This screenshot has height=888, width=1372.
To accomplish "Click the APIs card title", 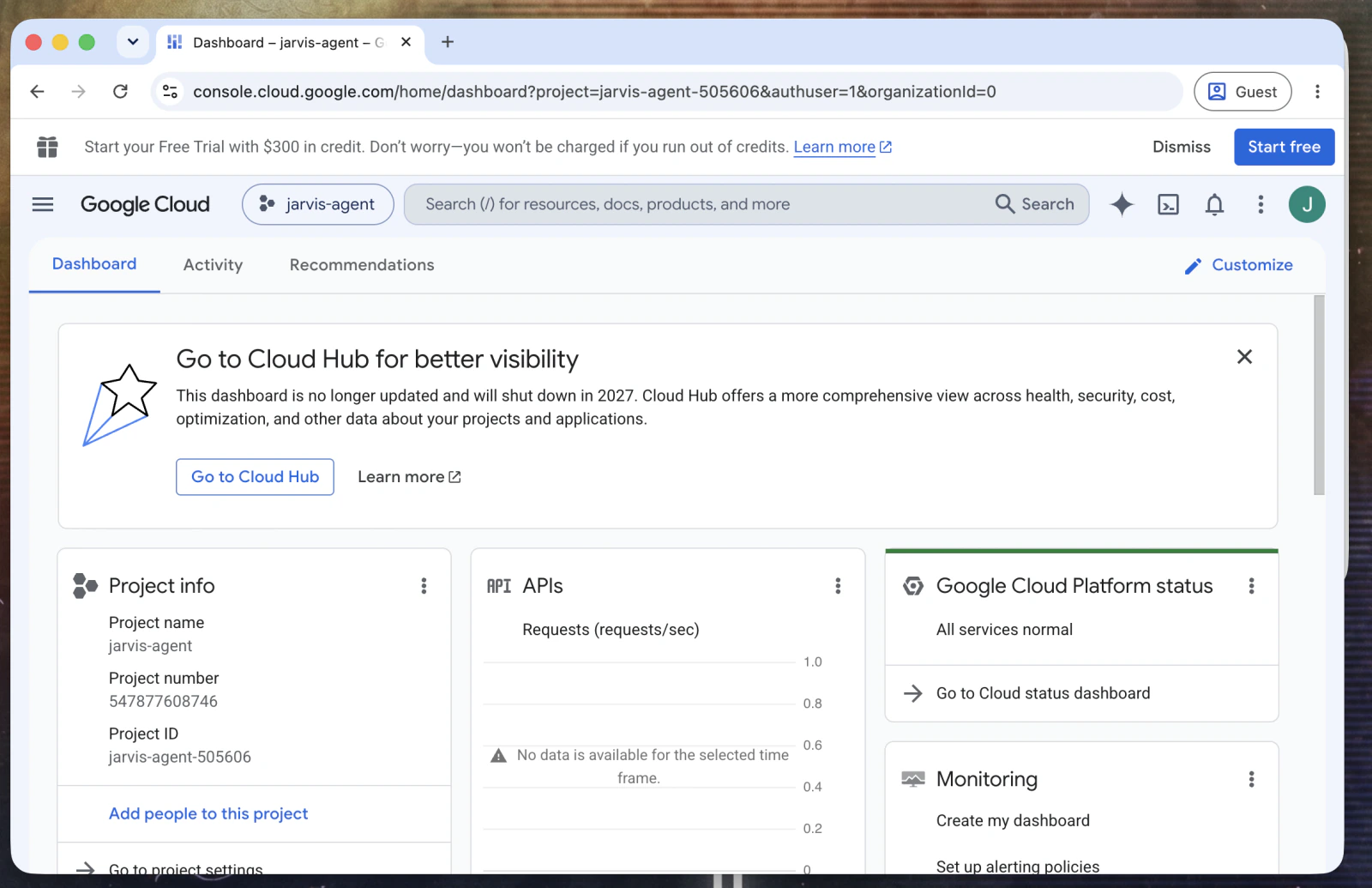I will coord(543,586).
